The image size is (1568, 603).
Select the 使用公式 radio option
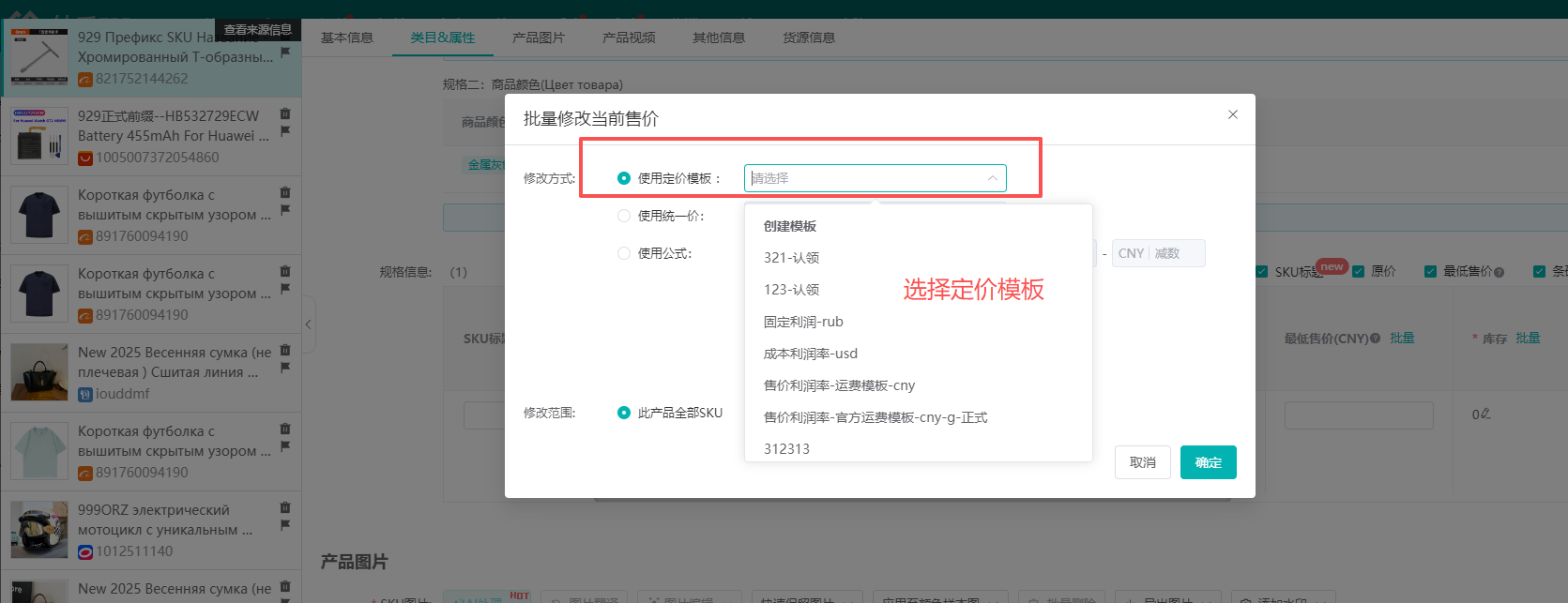pyautogui.click(x=624, y=253)
